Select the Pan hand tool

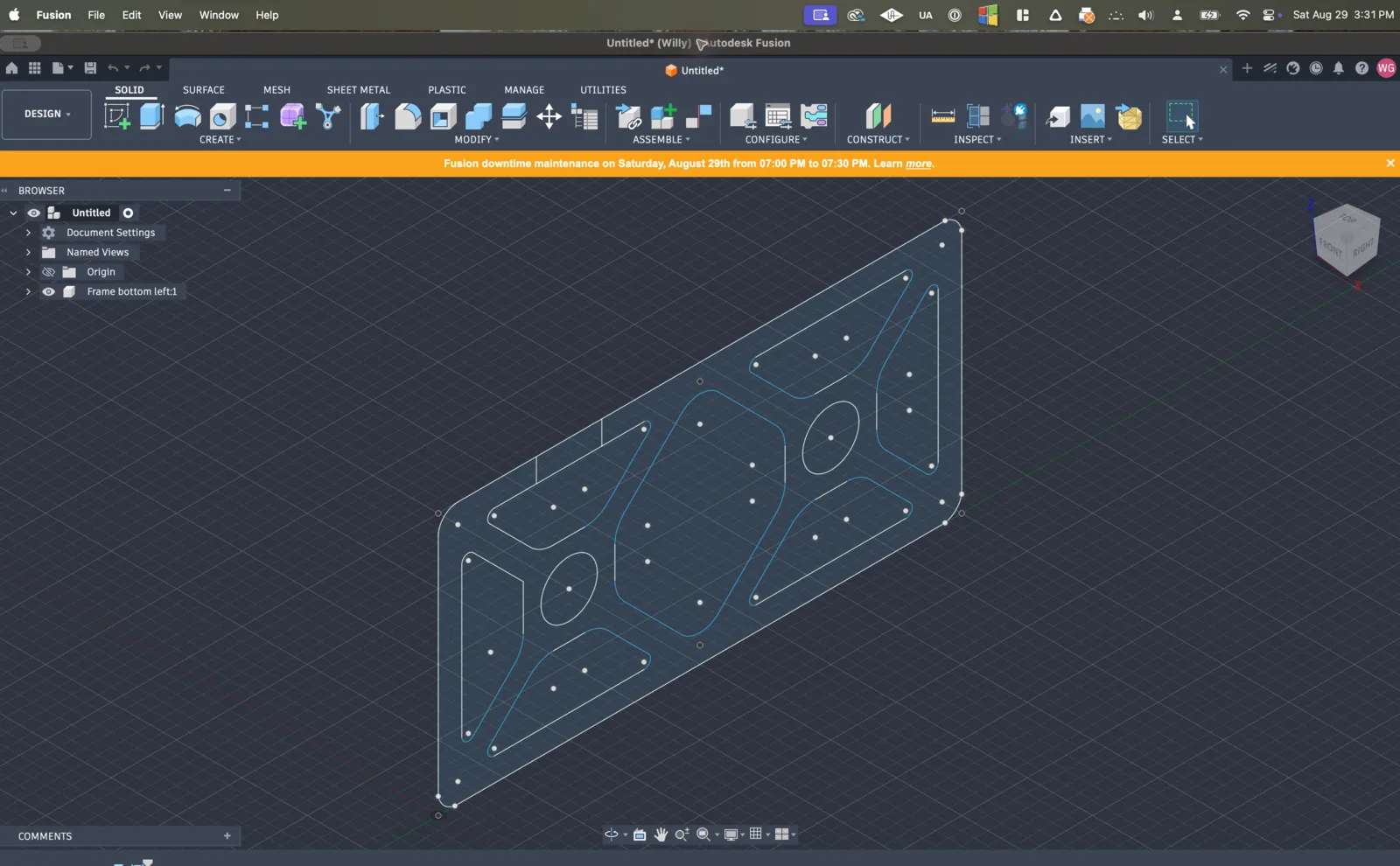tap(661, 835)
